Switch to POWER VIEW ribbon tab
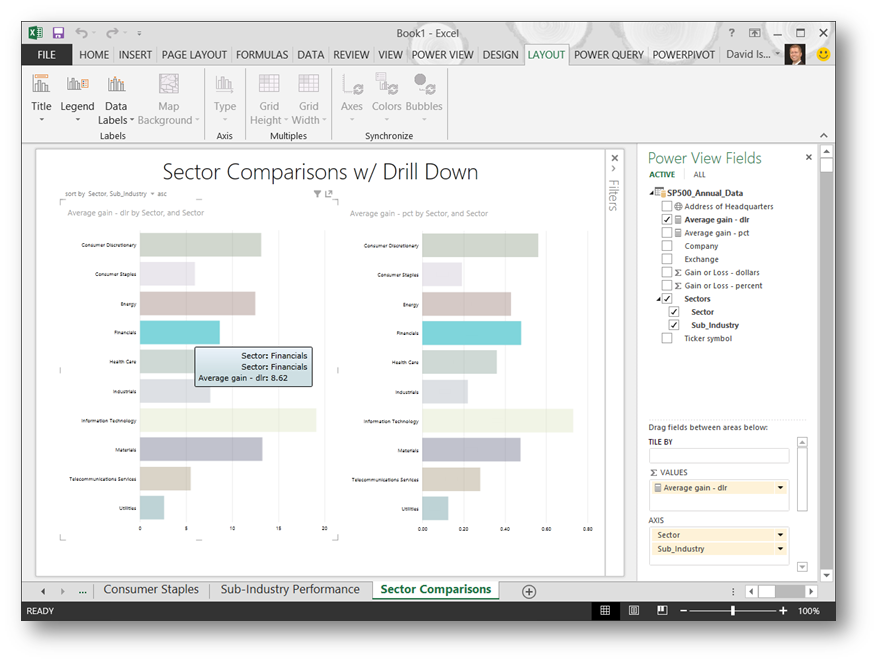878x663 pixels. pyautogui.click(x=442, y=55)
